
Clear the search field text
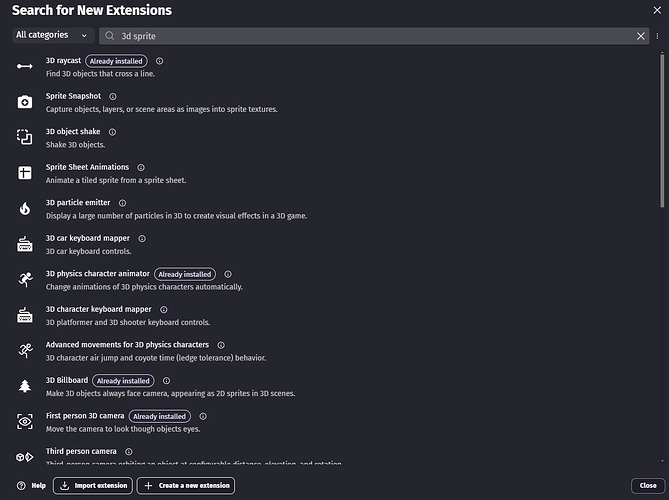[x=641, y=36]
